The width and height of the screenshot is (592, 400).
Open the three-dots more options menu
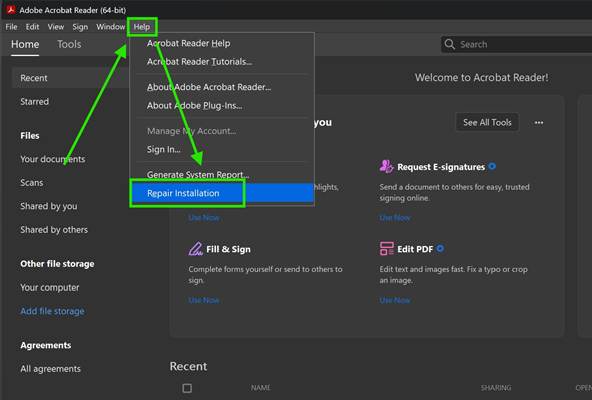(x=539, y=122)
